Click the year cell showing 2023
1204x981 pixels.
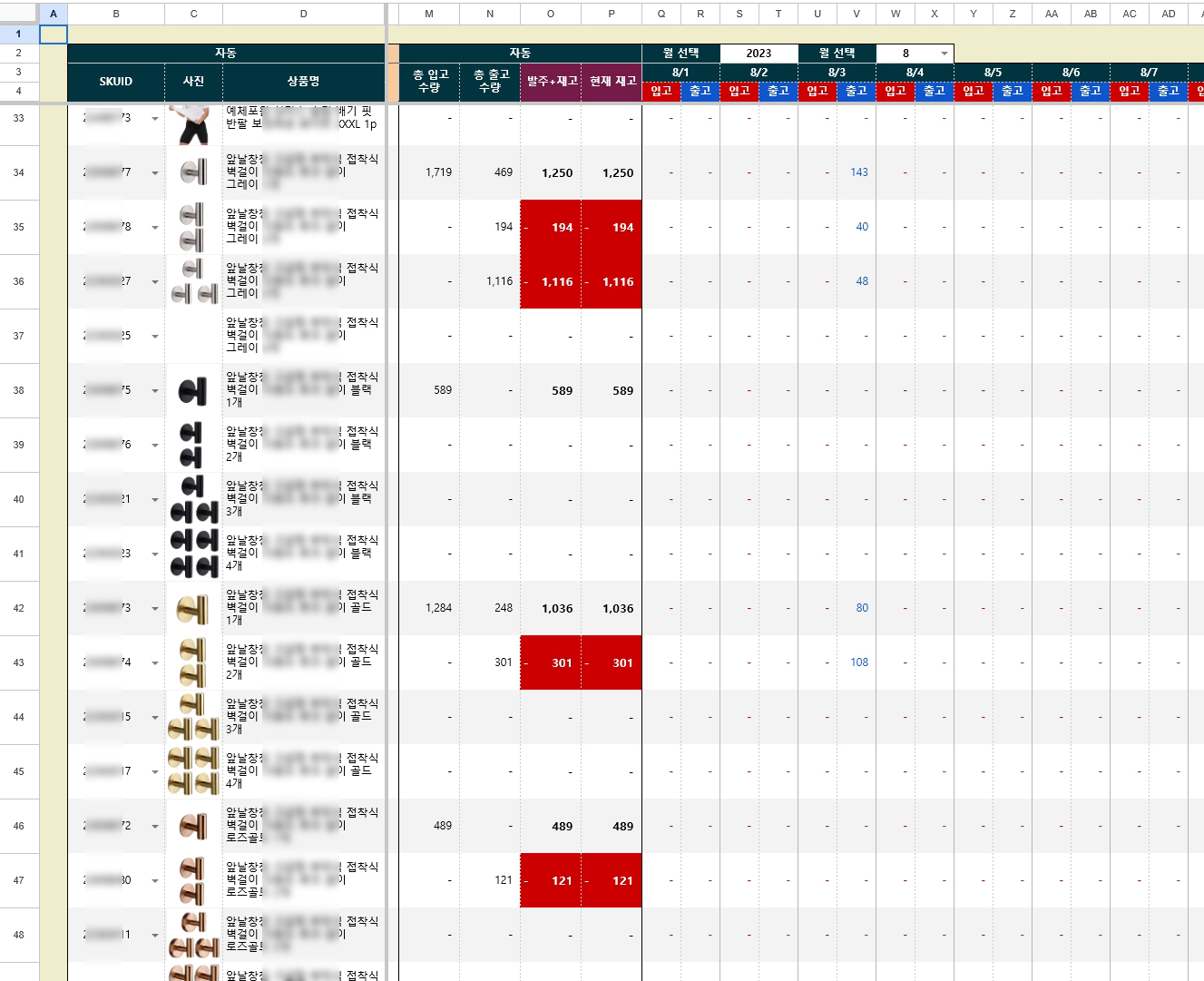coord(759,54)
